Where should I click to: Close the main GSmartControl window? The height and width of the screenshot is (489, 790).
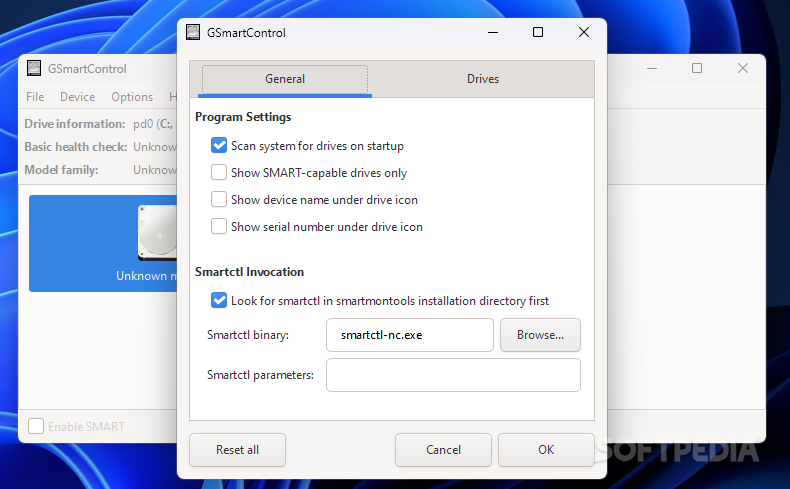click(743, 68)
